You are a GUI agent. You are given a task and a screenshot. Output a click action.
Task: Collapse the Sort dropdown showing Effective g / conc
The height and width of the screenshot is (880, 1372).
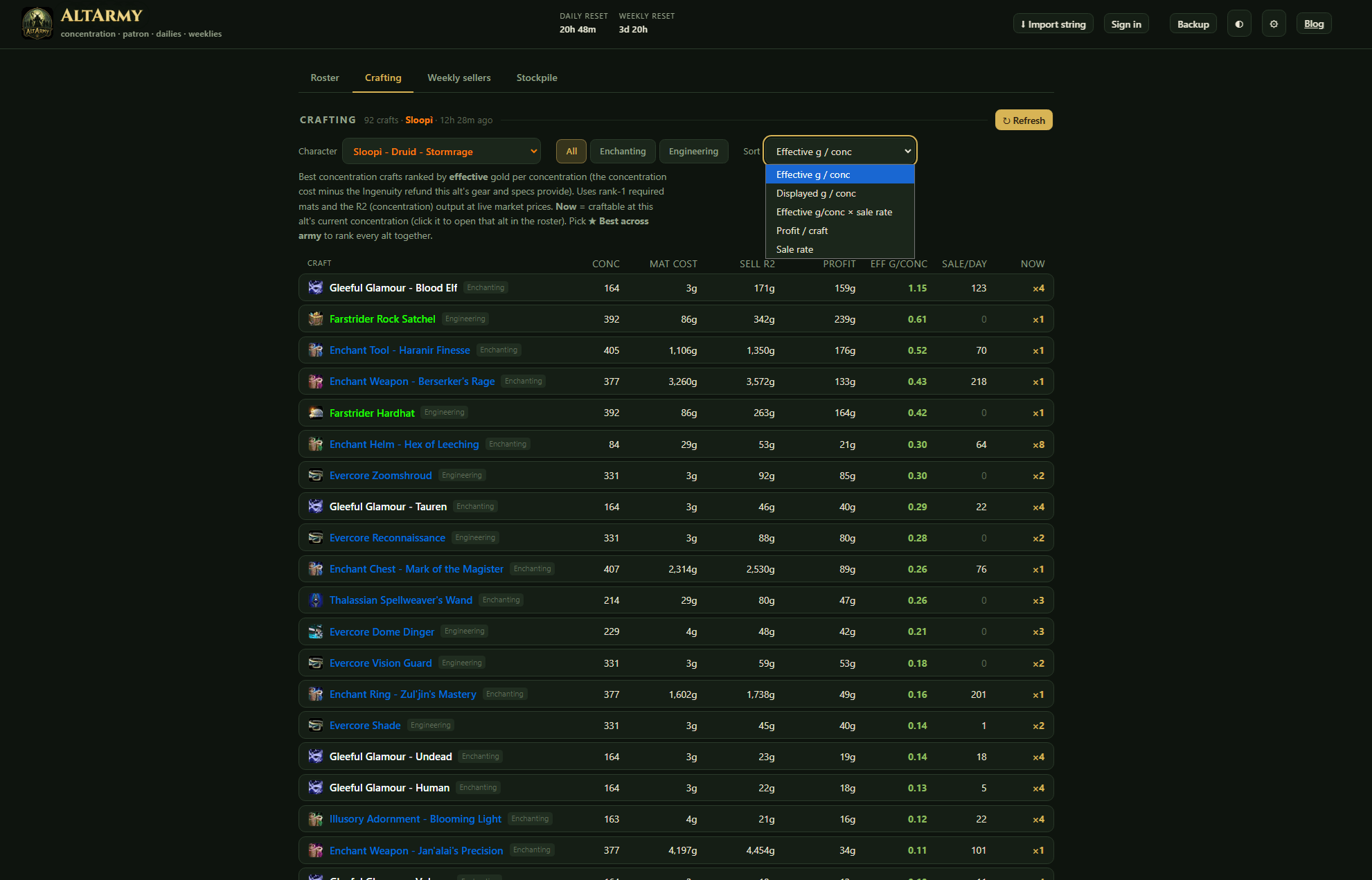point(839,151)
